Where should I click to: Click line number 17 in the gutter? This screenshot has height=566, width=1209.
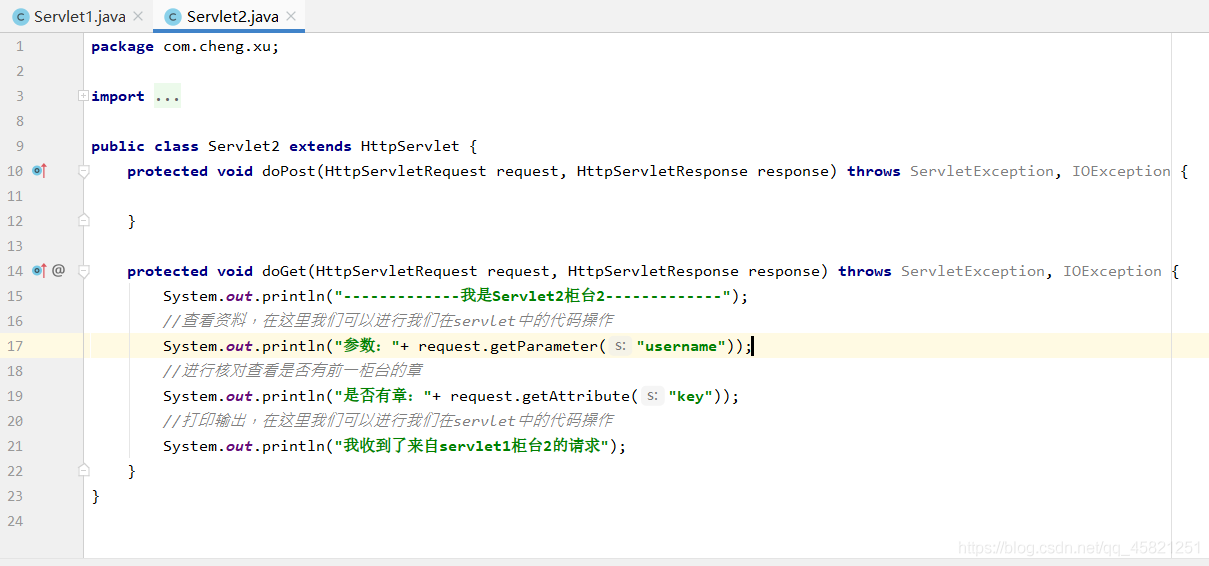[16, 346]
